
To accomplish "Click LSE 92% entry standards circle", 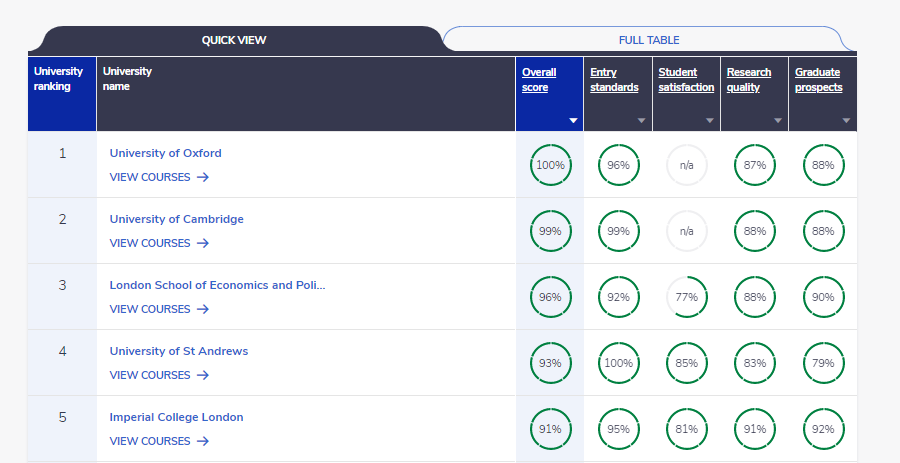I will [x=619, y=297].
